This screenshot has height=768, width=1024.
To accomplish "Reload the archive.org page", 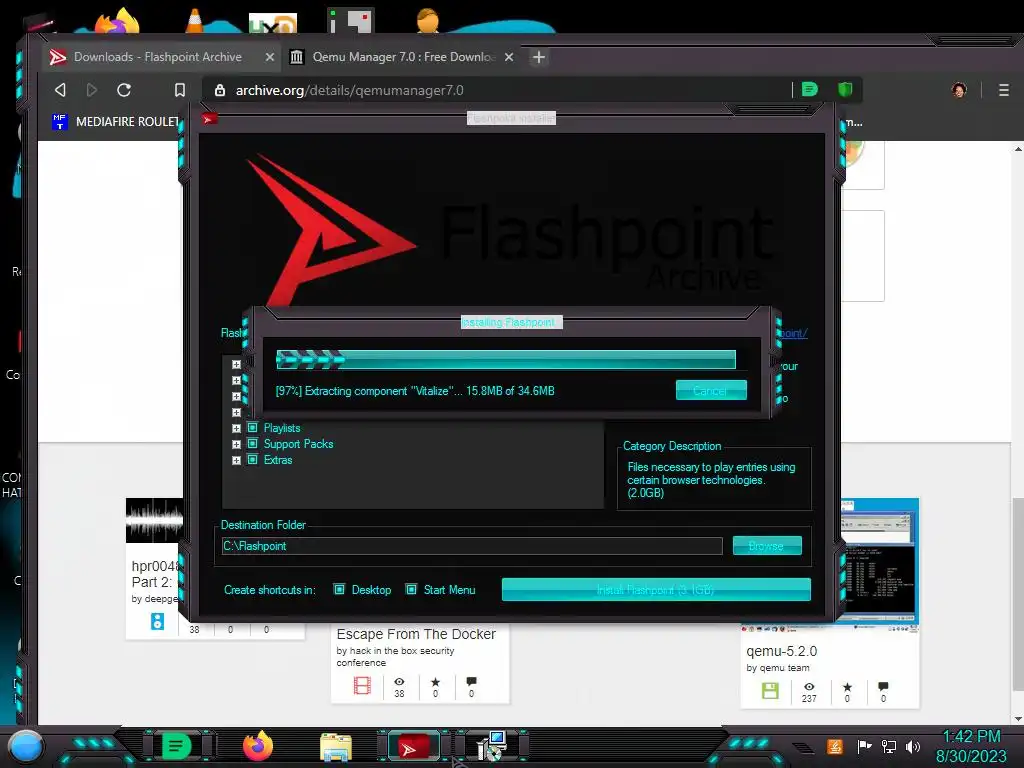I will (124, 90).
